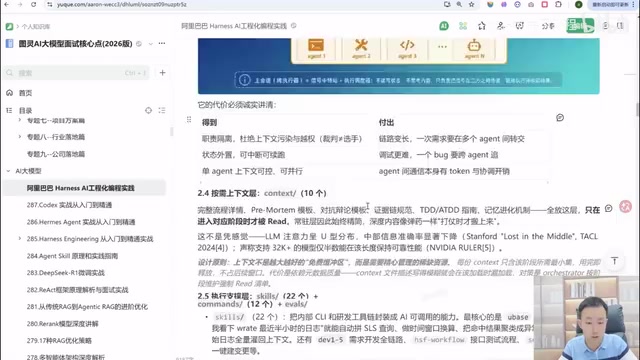Click the page vertical scrollbar
Screen dimensions: 640x360
click(637, 110)
